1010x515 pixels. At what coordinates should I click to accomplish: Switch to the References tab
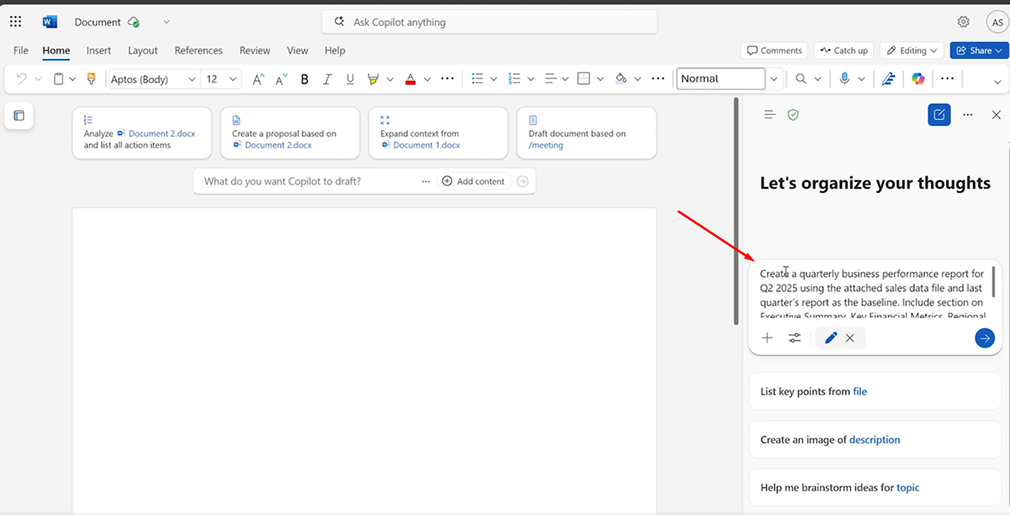click(198, 50)
